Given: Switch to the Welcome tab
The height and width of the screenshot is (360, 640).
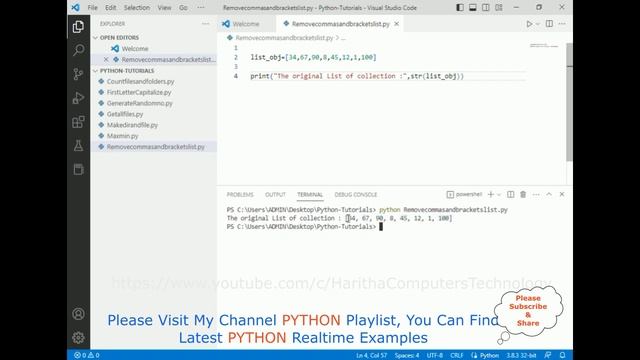Looking at the screenshot, I should [246, 24].
